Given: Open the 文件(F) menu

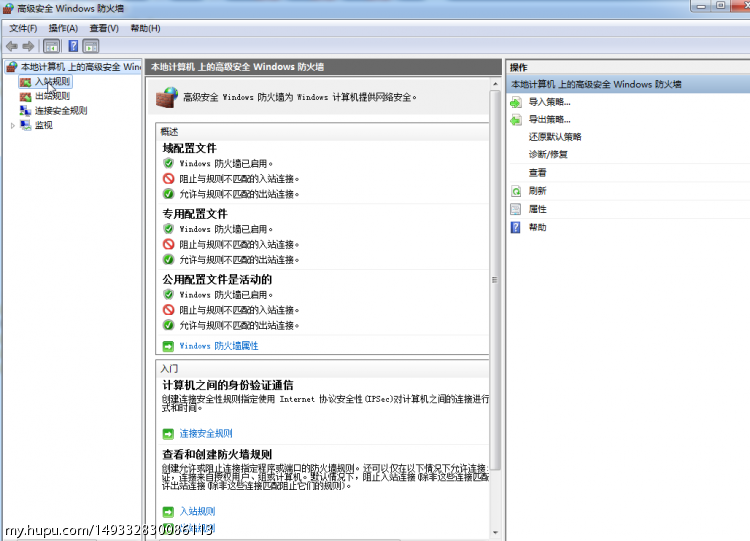Looking at the screenshot, I should 23,28.
